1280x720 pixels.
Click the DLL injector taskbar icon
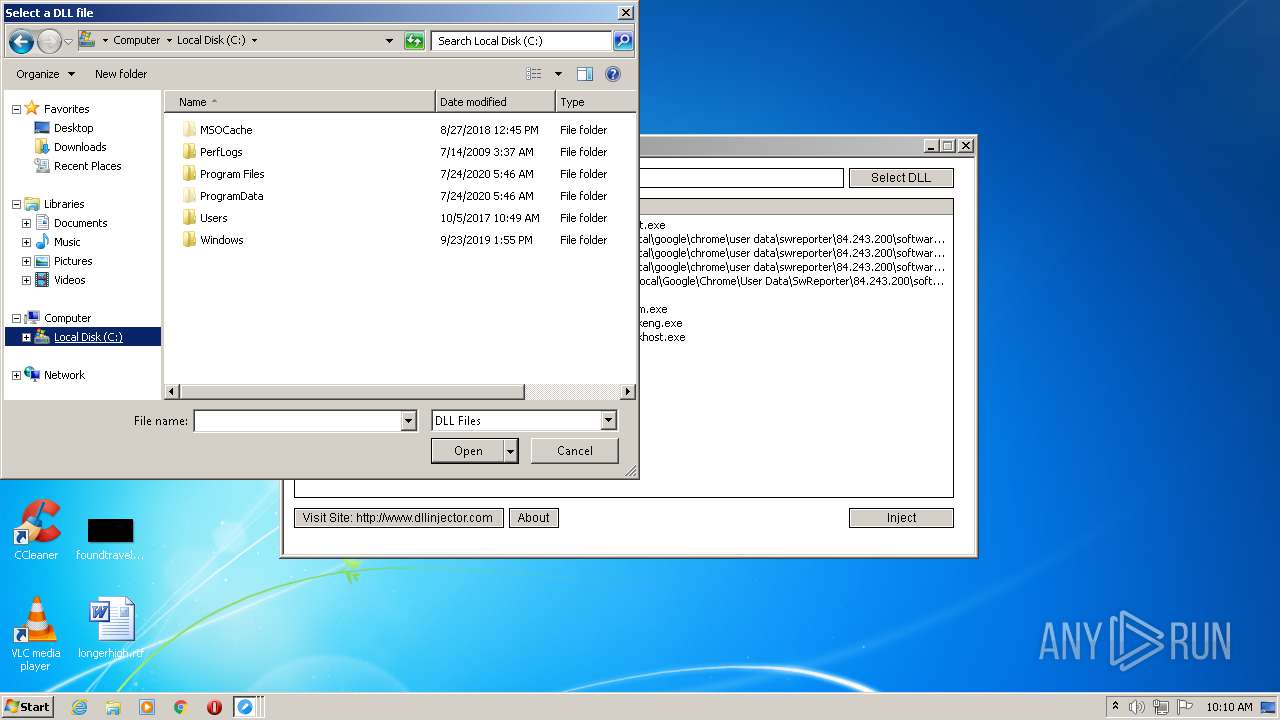click(x=245, y=707)
